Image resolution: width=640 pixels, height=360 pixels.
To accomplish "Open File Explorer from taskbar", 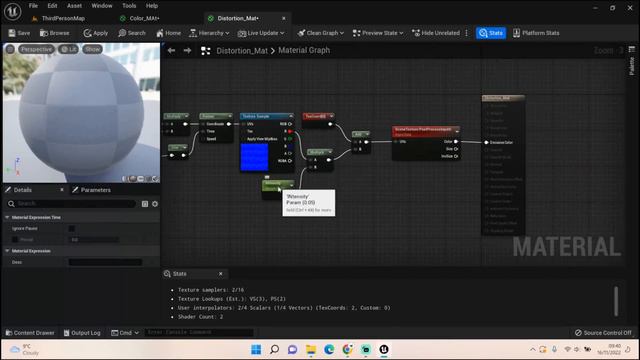I will click(311, 349).
